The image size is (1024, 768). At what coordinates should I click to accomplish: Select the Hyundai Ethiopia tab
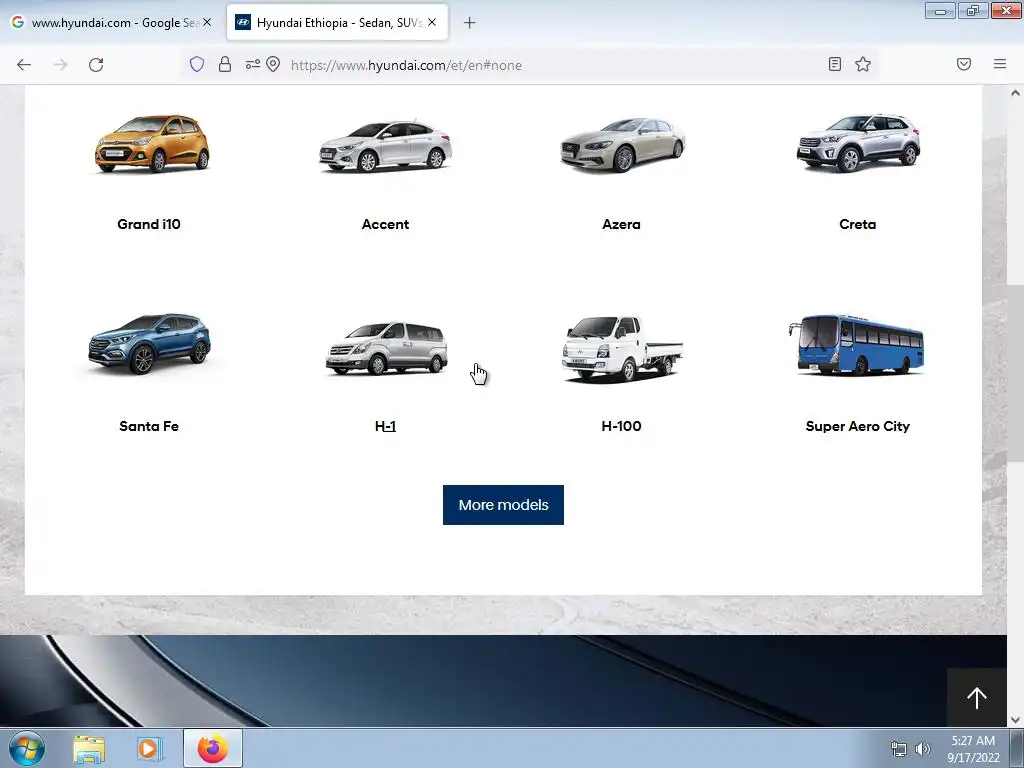tap(337, 22)
